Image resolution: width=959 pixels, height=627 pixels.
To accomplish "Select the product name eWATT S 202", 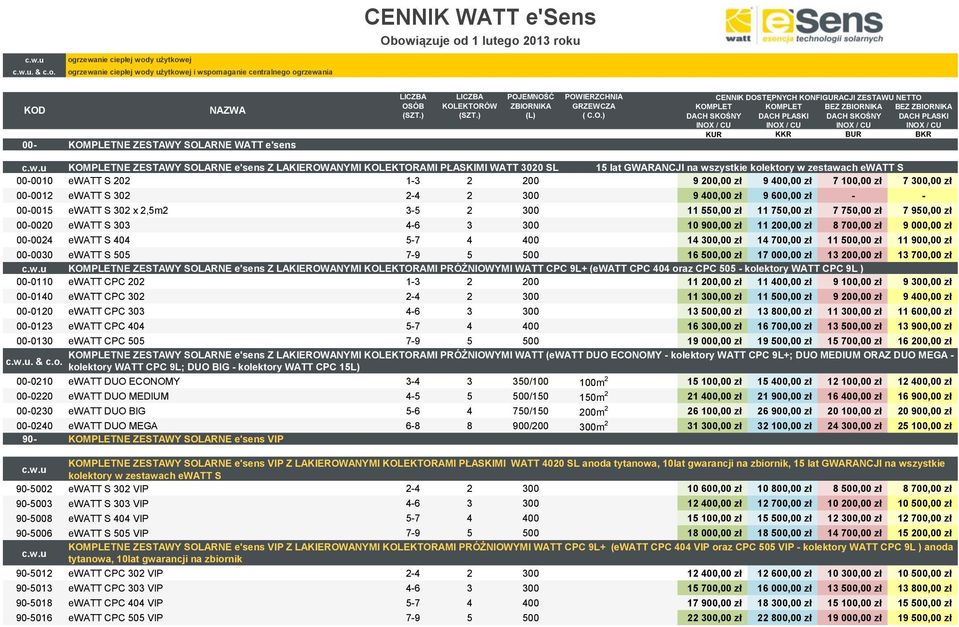I will click(x=99, y=181).
